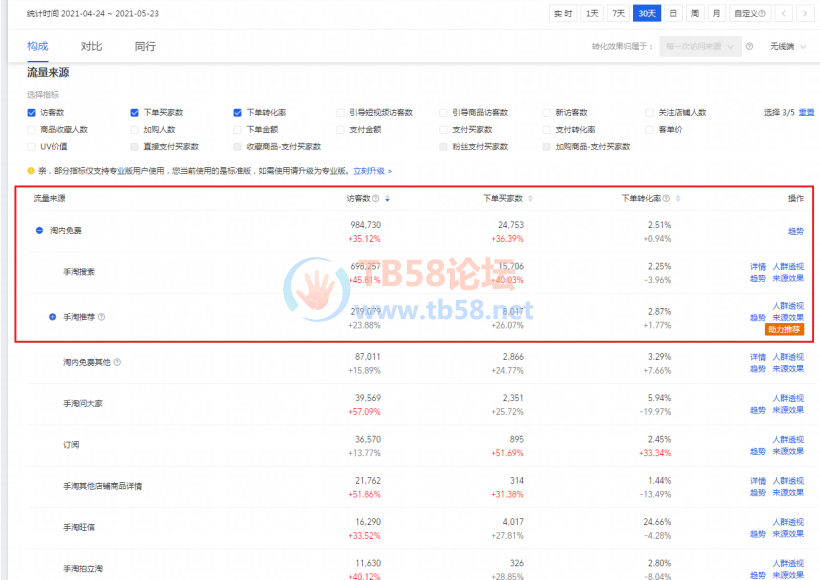Viewport: 820px width, 580px height.
Task: Click the 流量来源 column header
Action: (x=50, y=198)
